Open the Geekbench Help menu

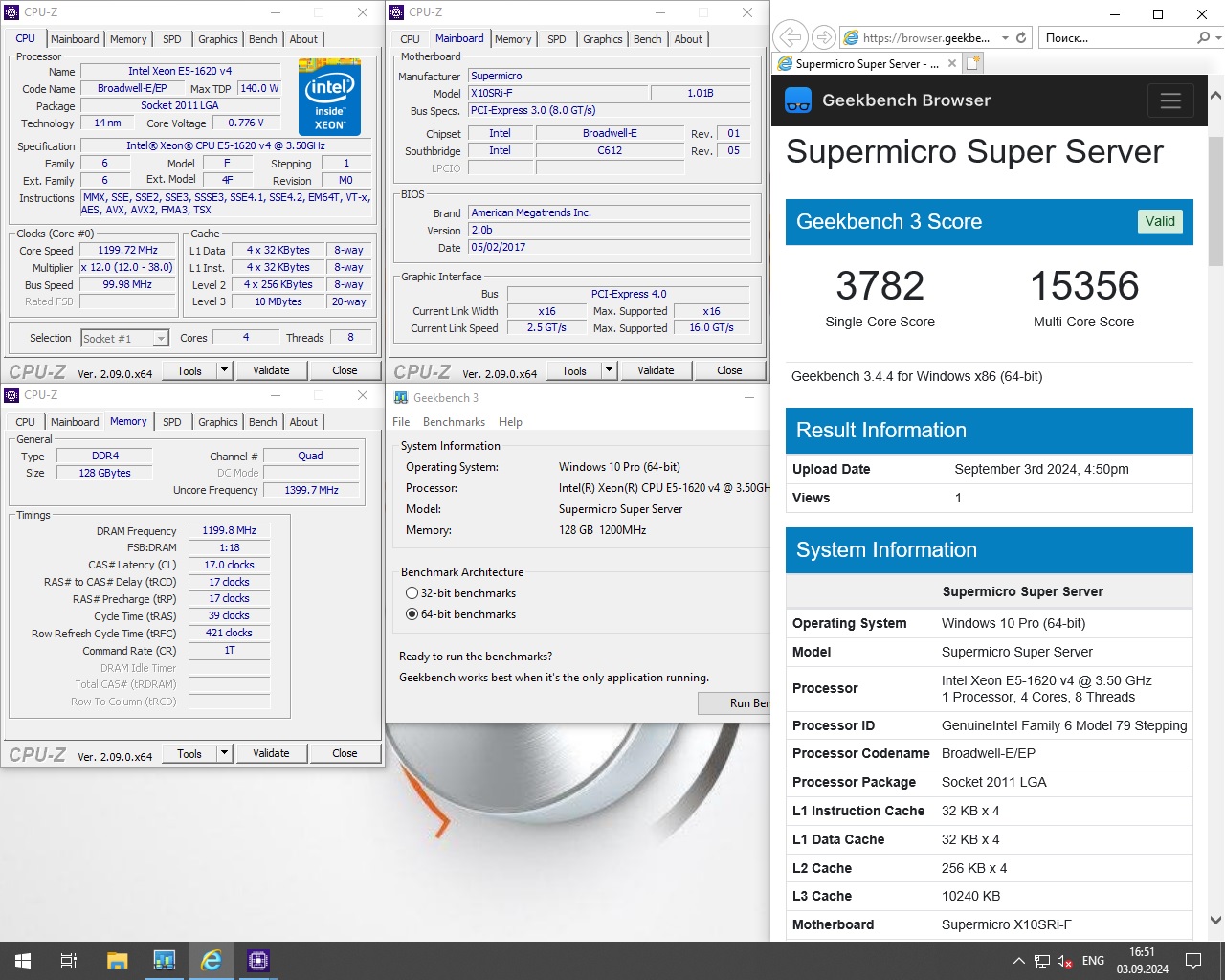[x=511, y=422]
